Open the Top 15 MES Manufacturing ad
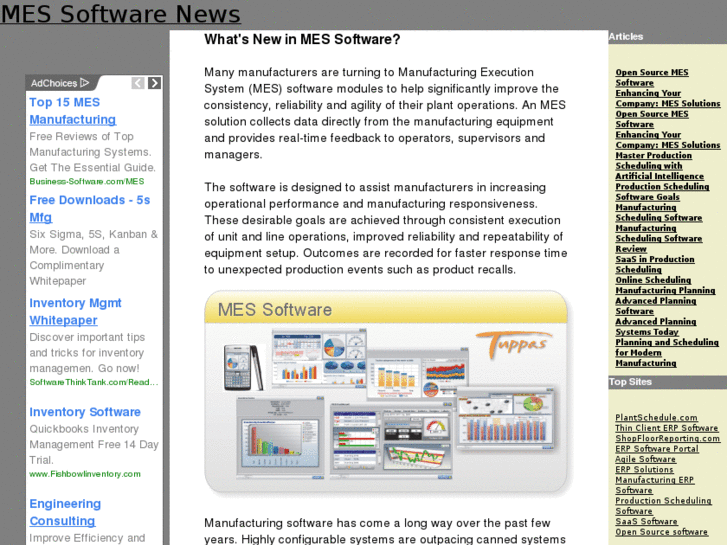 click(x=72, y=111)
